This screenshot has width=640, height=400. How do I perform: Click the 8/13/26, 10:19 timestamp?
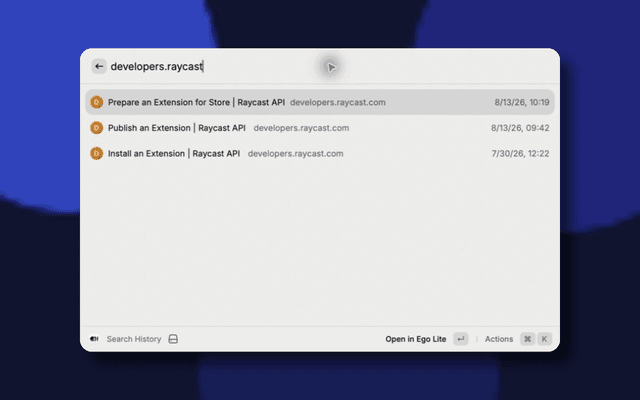click(522, 102)
